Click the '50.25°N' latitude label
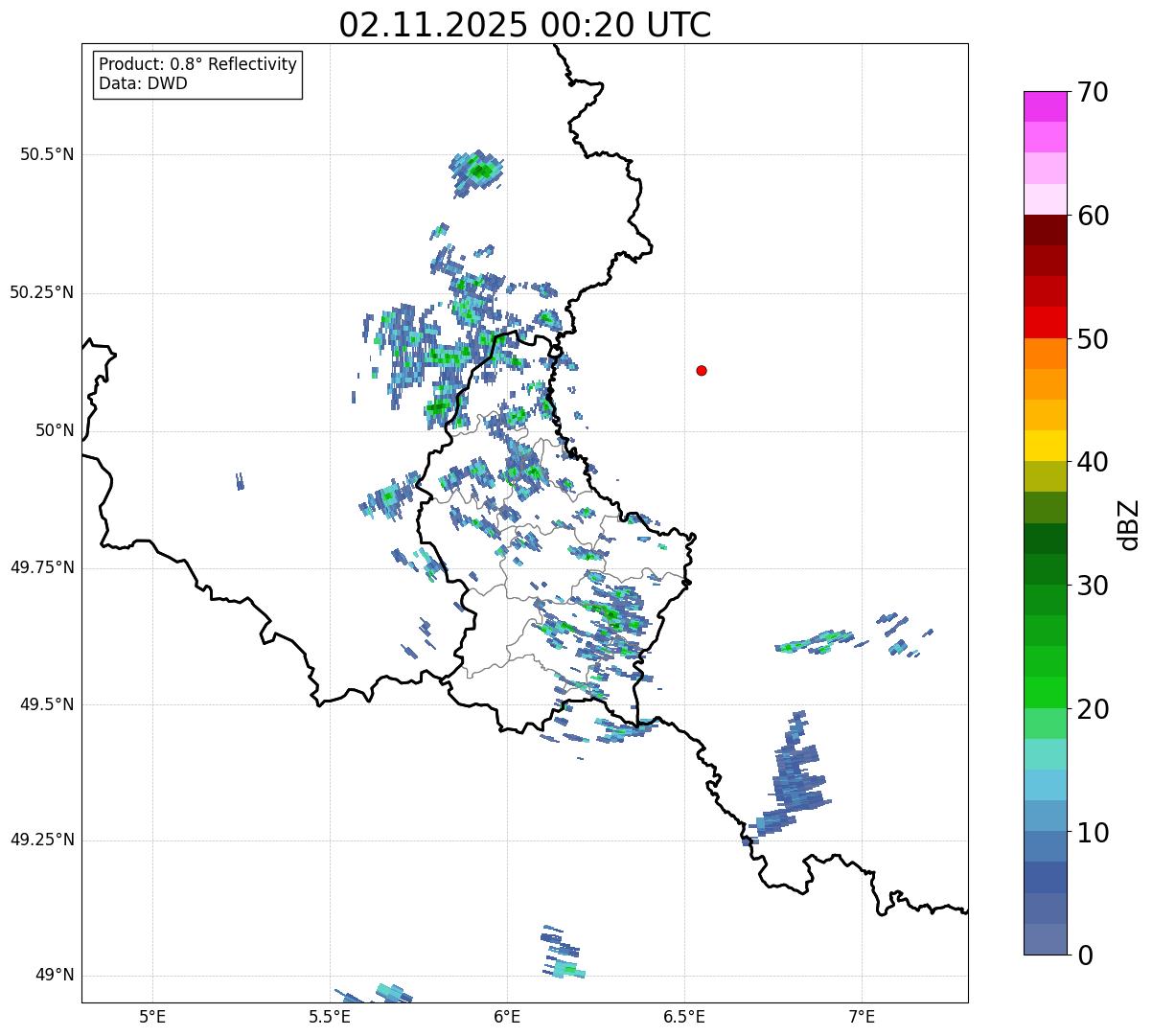Image resolution: width=1152 pixels, height=1036 pixels. pos(42,292)
